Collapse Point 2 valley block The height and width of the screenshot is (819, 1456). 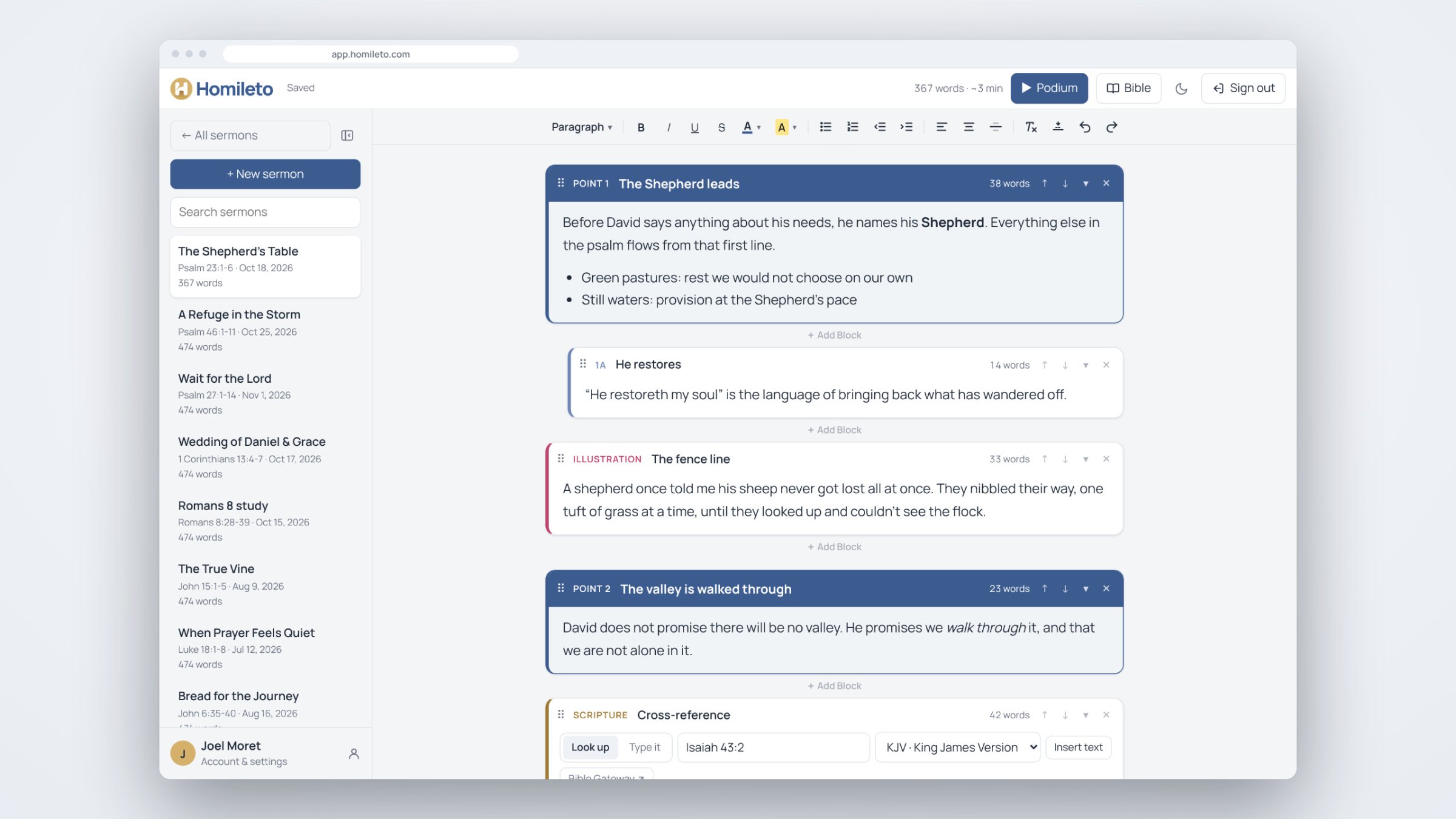1085,589
